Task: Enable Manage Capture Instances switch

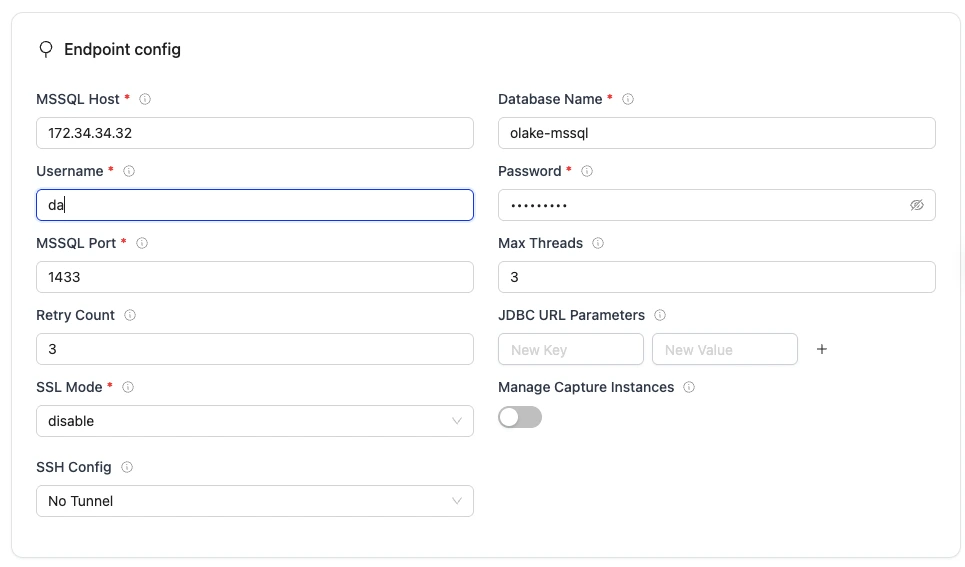Action: (x=520, y=417)
